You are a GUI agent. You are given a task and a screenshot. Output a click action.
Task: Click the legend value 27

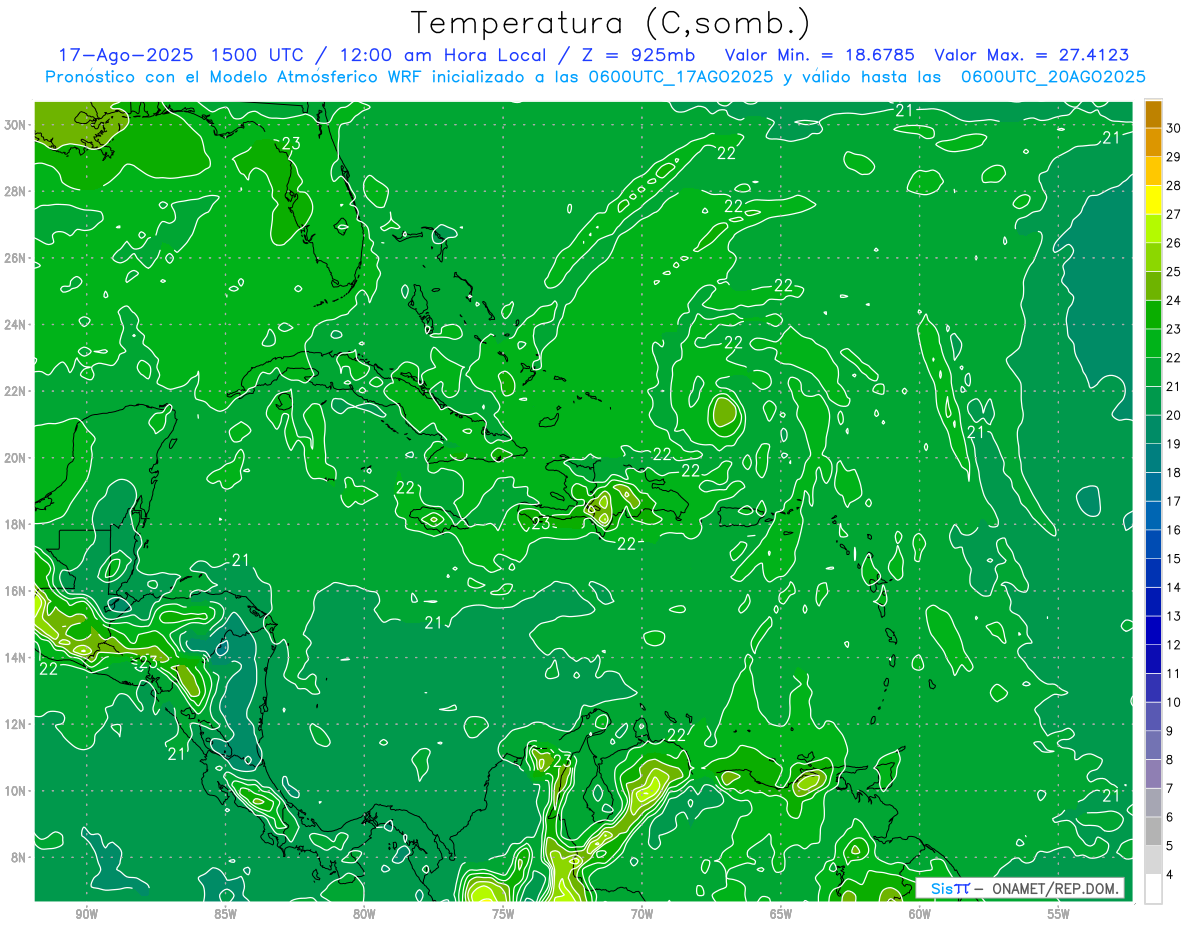click(1173, 214)
